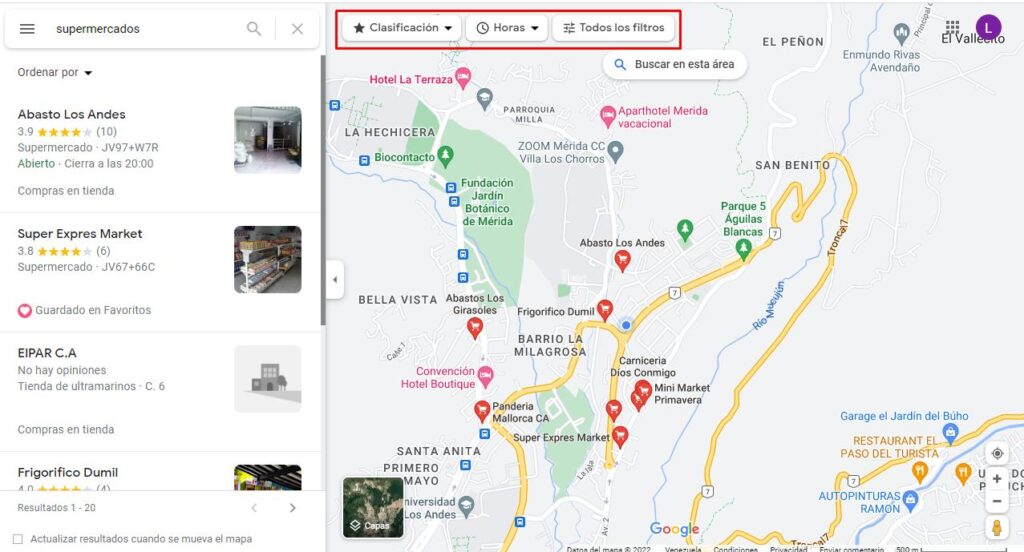This screenshot has width=1024, height=552.
Task: Open the Abasto Los Andes result
Action: click(x=72, y=114)
